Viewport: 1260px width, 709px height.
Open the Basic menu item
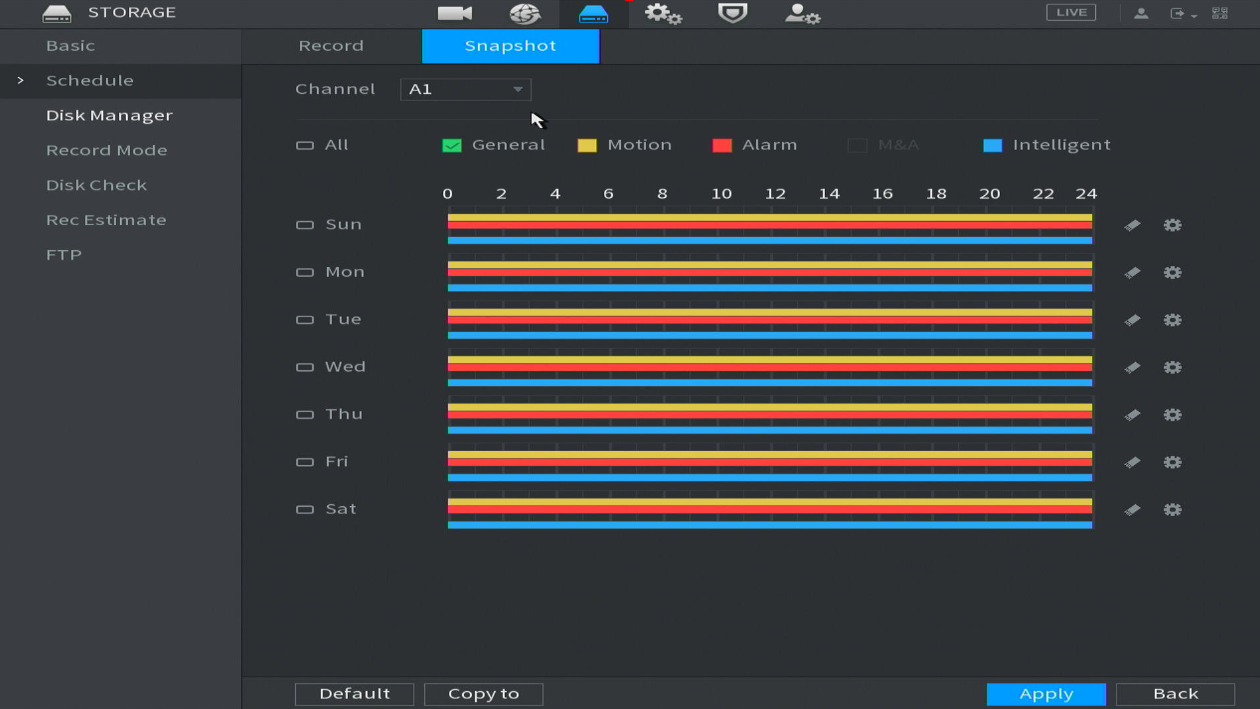pyautogui.click(x=70, y=46)
